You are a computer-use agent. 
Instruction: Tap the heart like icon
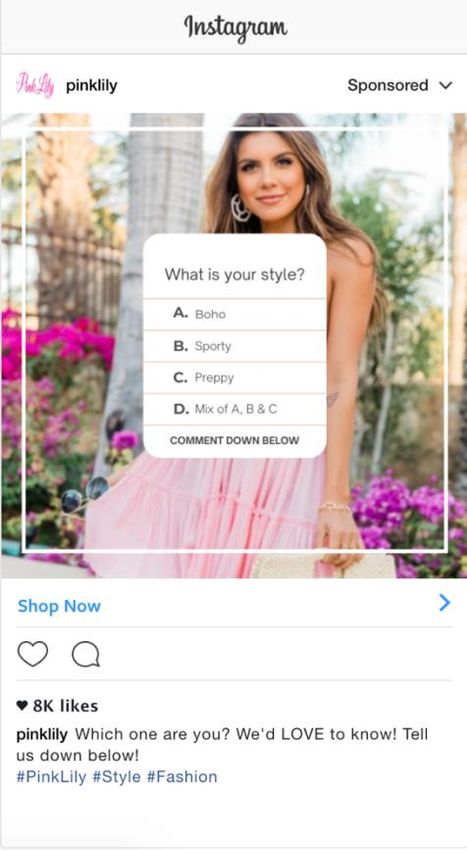tap(33, 654)
